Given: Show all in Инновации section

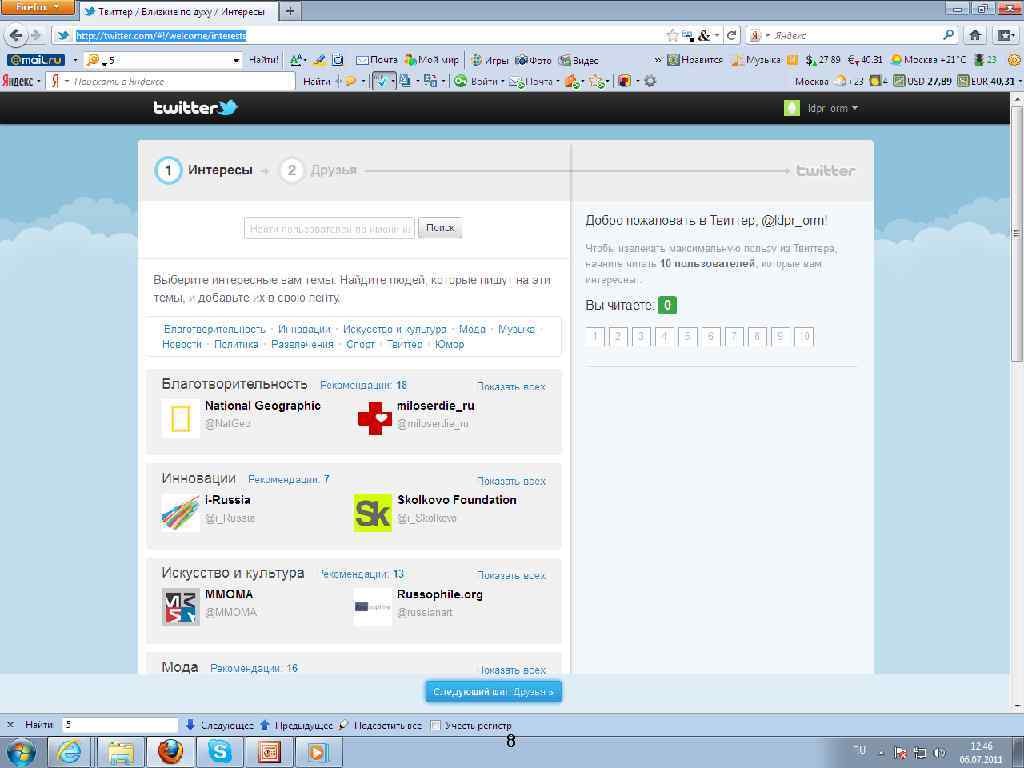Looking at the screenshot, I should [511, 481].
